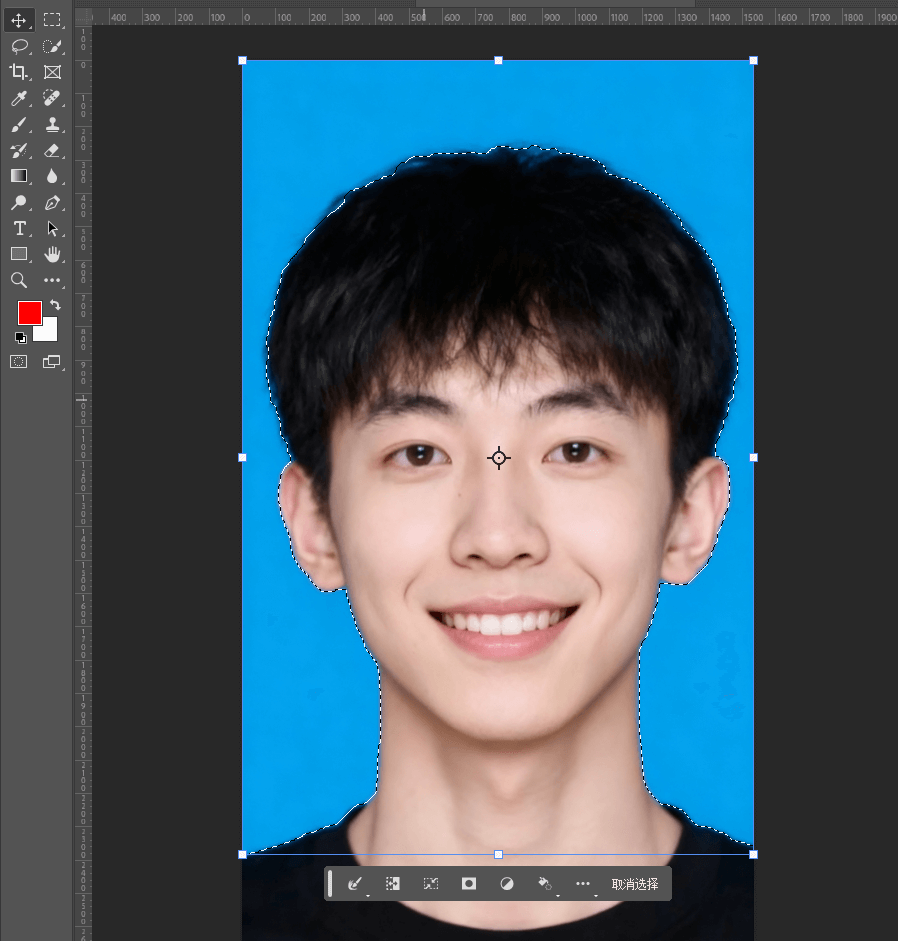Swap foreground and background colors
898x941 pixels.
point(56,305)
